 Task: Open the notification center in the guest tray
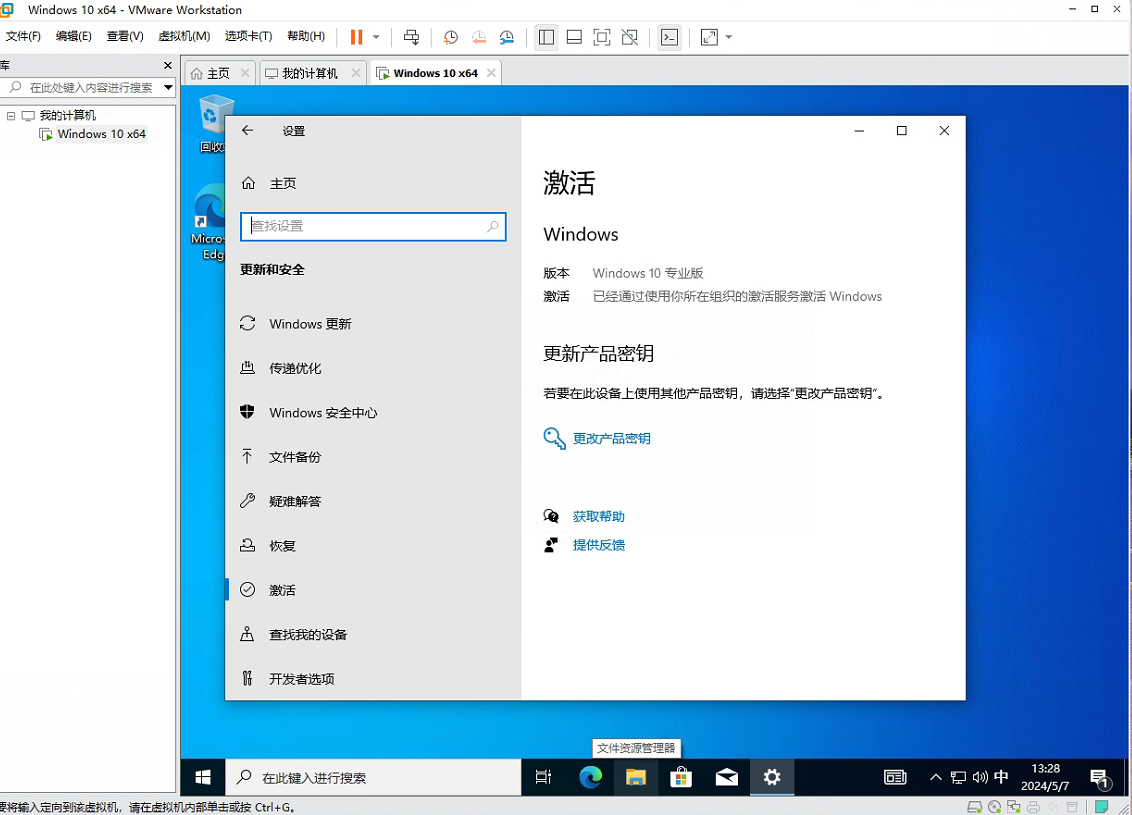(x=1100, y=778)
